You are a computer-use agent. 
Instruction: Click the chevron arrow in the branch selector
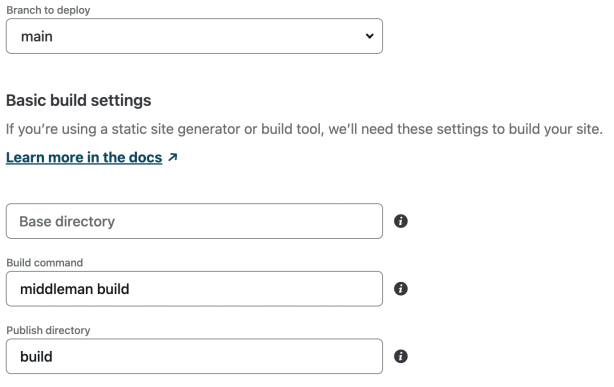(x=369, y=36)
